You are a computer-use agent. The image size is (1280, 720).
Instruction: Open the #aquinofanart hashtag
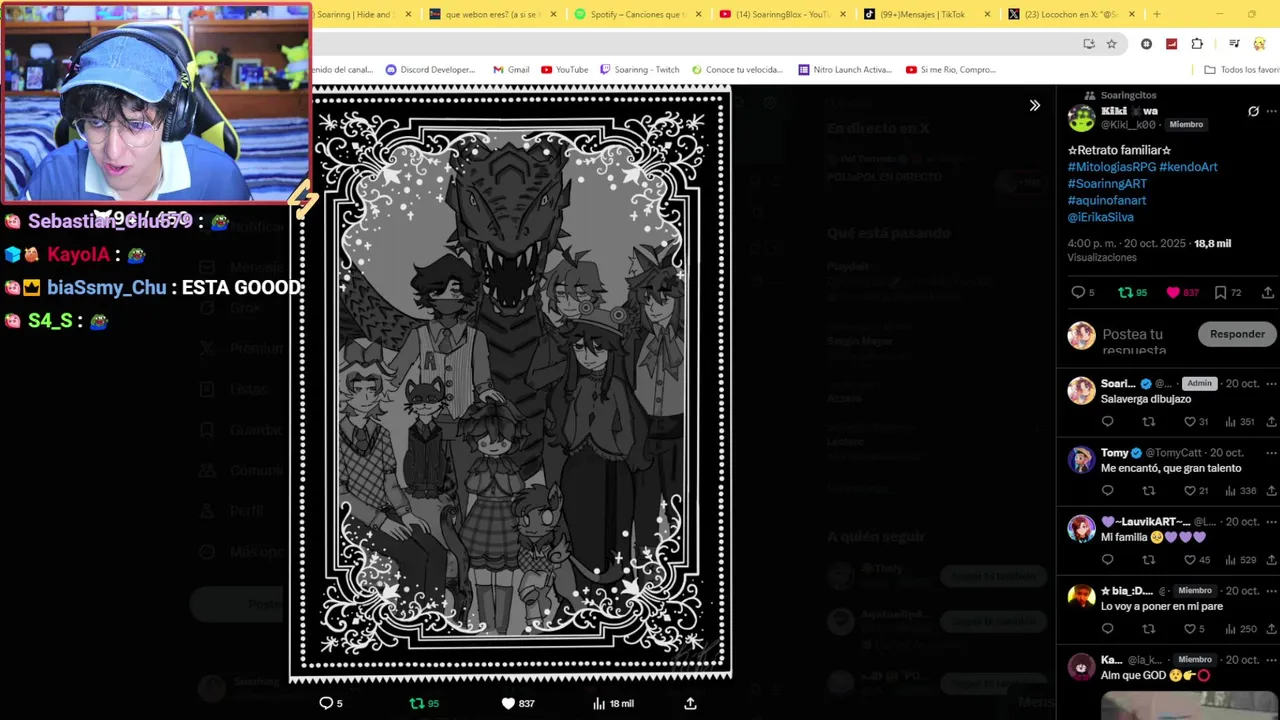(1107, 201)
